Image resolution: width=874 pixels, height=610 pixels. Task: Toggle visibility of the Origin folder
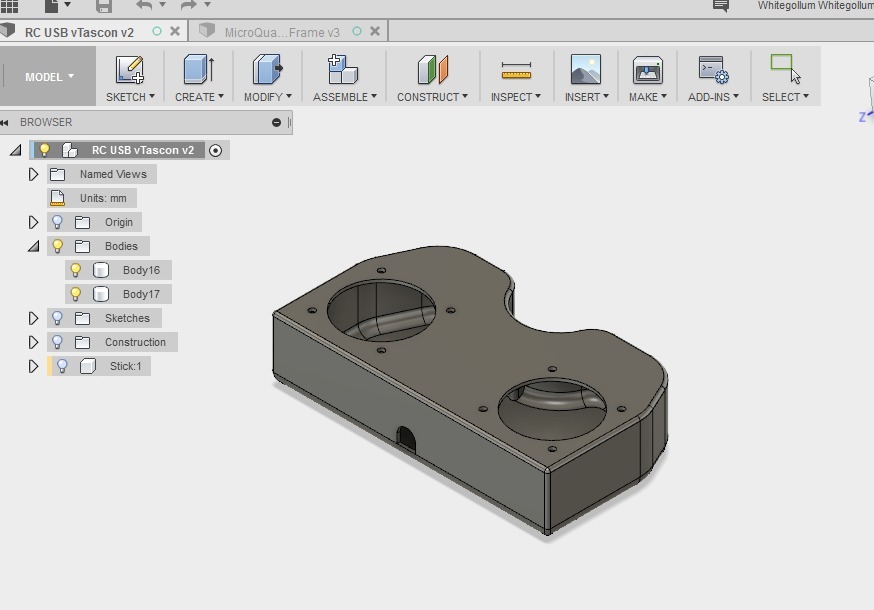[x=57, y=221]
